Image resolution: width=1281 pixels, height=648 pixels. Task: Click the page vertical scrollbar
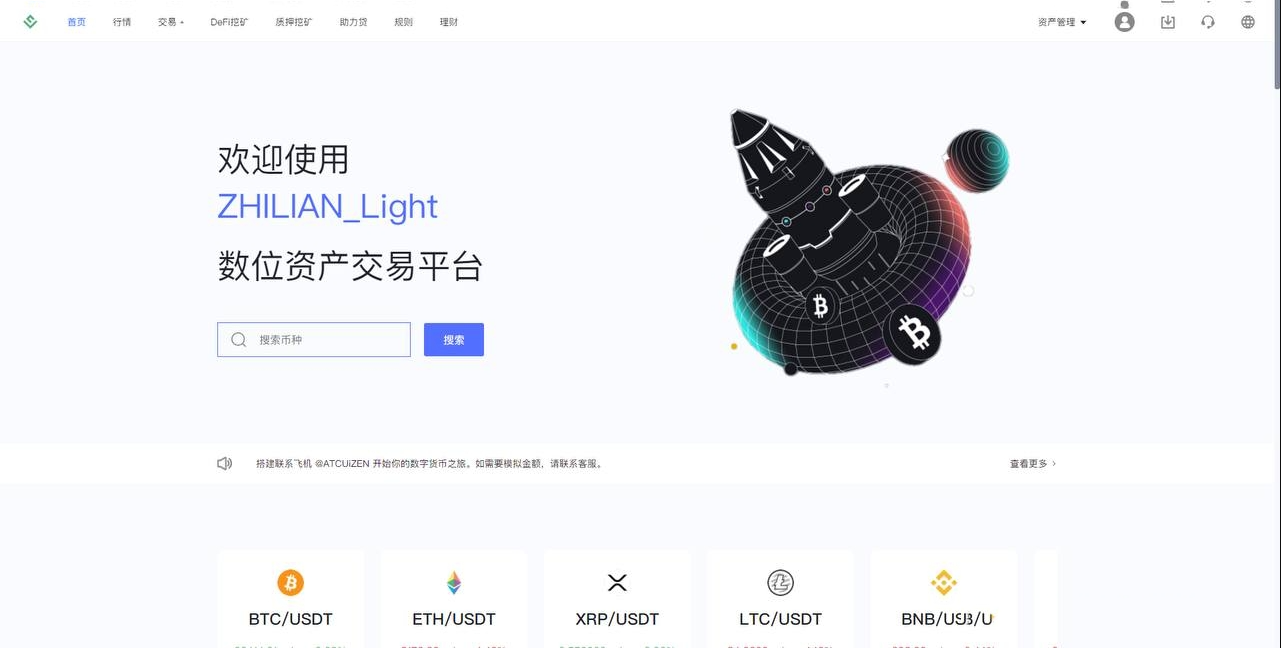point(1277,324)
